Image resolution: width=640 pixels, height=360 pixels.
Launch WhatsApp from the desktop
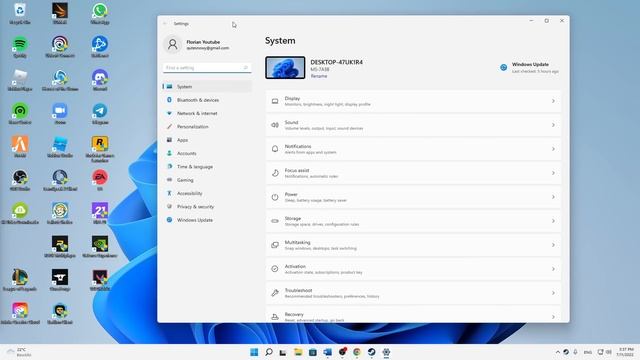click(x=100, y=13)
